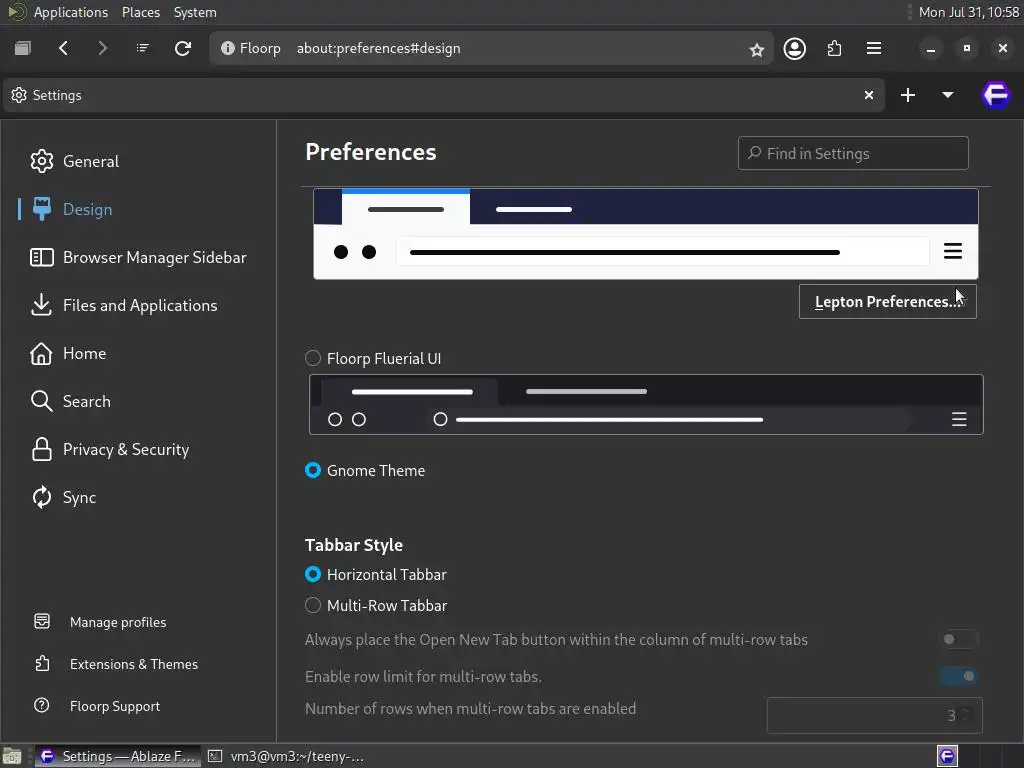
Task: Go back to the previous page
Action: [64, 48]
